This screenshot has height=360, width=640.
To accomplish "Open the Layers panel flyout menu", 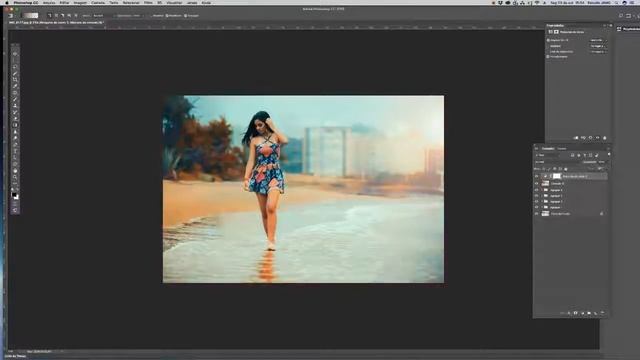I will [x=608, y=149].
